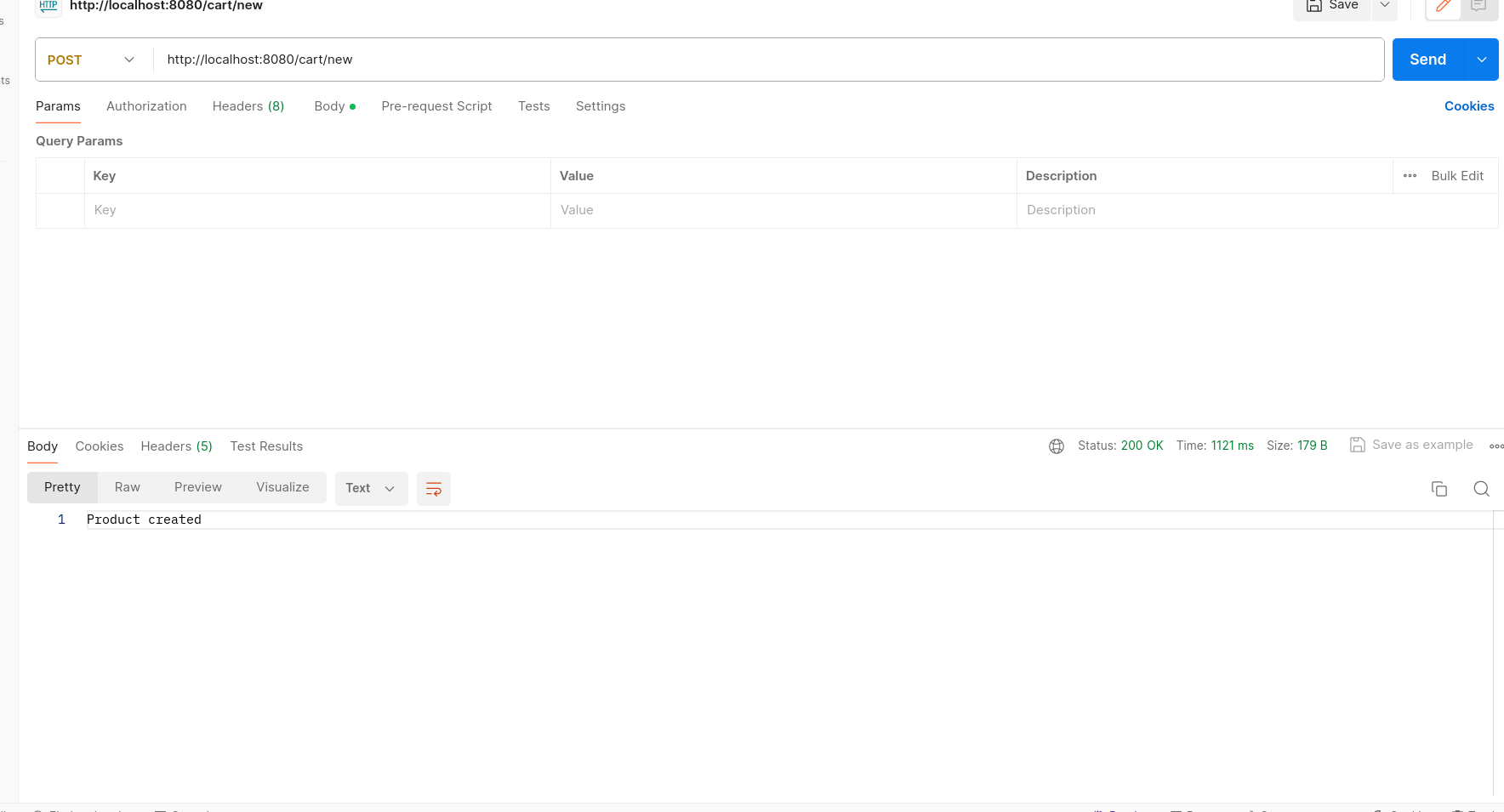This screenshot has height=812, width=1504.
Task: Open the query params column options ellipsis
Action: tap(1410, 176)
